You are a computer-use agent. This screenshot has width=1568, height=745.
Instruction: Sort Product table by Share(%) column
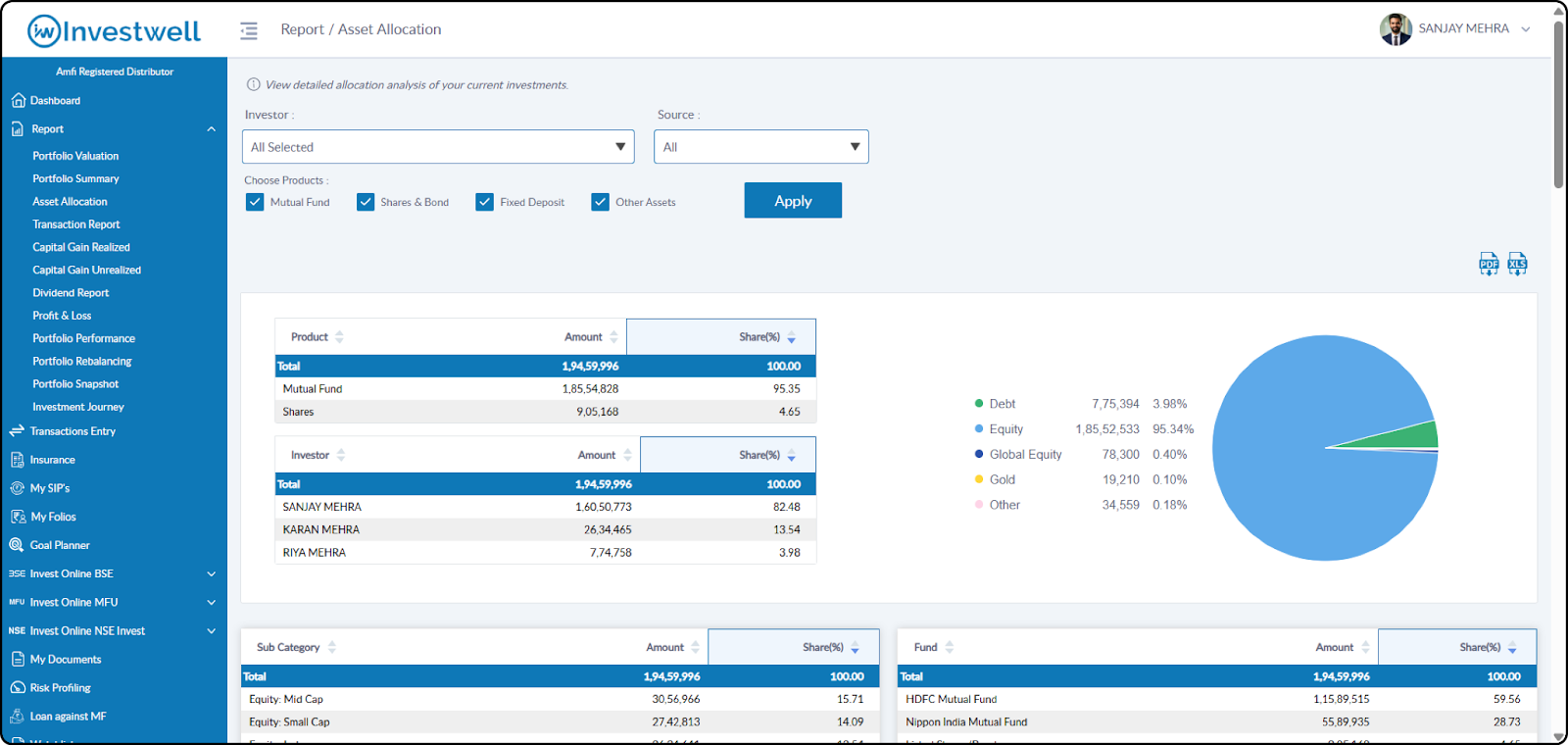click(792, 337)
